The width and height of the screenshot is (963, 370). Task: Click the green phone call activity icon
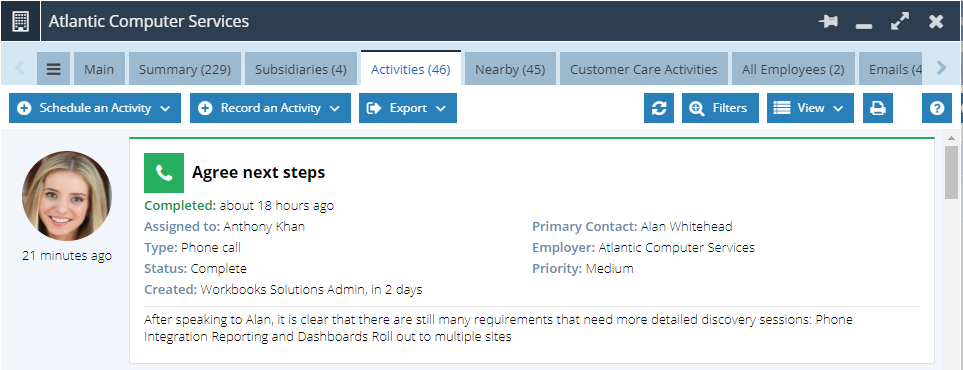coord(164,173)
